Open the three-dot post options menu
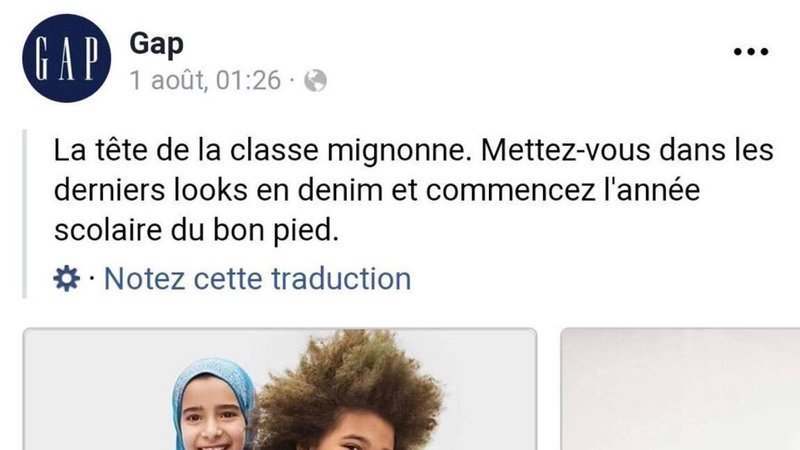Viewport: 800px width, 450px height. tap(751, 52)
